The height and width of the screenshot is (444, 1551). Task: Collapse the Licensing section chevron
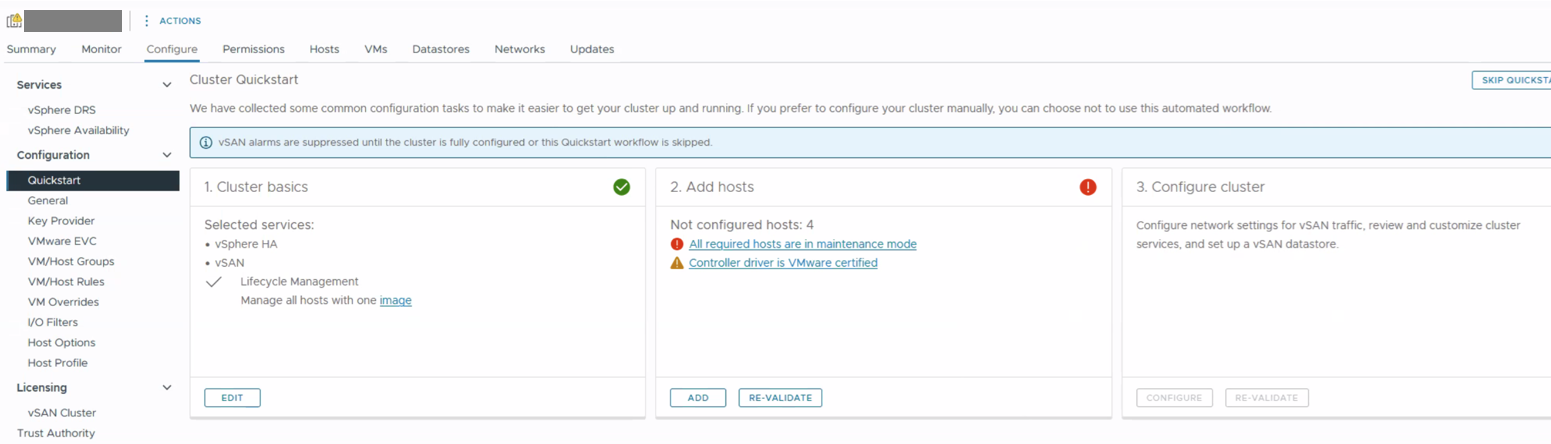point(167,387)
